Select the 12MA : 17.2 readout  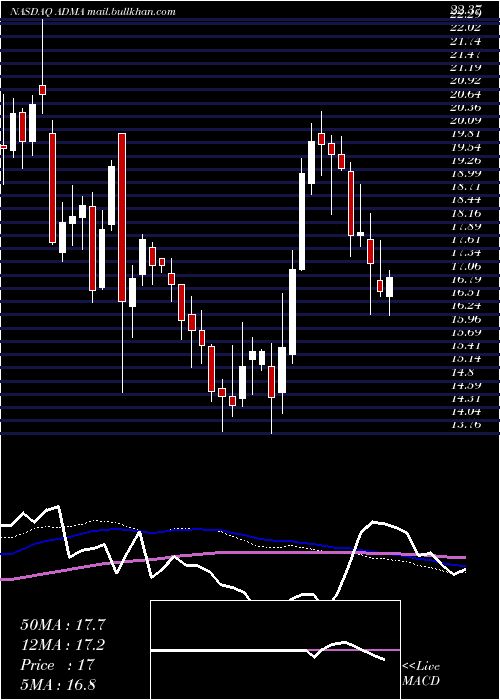(x=63, y=645)
